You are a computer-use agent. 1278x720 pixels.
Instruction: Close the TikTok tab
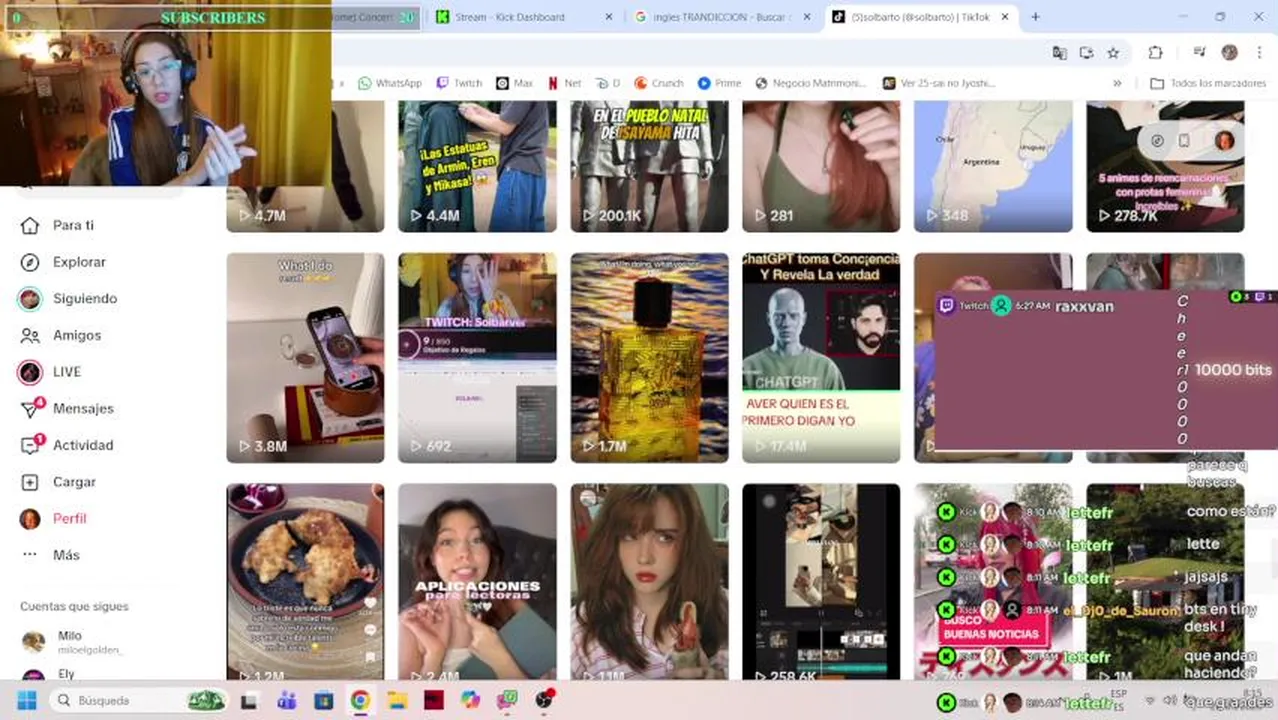(x=1005, y=17)
